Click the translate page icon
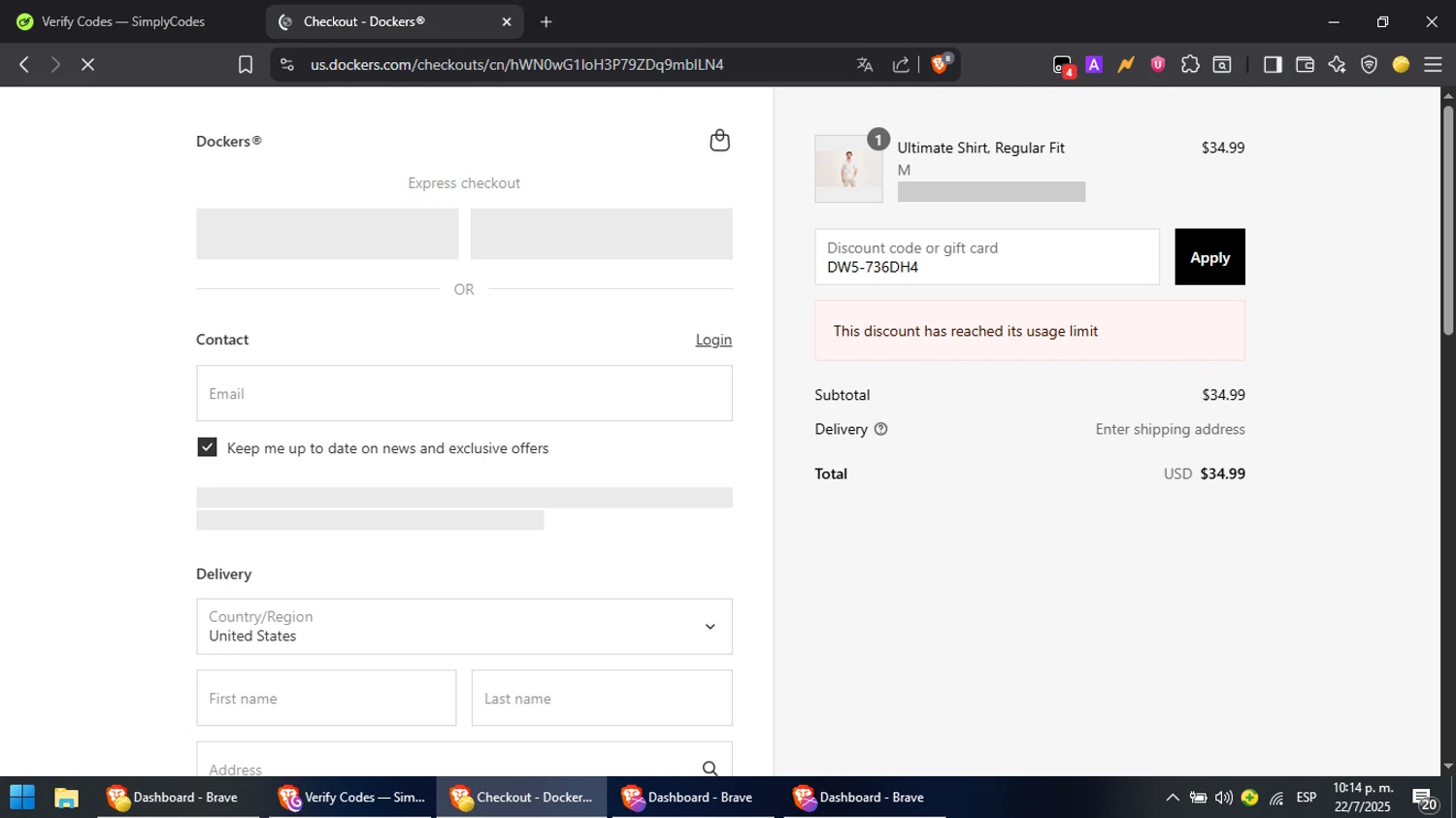 865,64
